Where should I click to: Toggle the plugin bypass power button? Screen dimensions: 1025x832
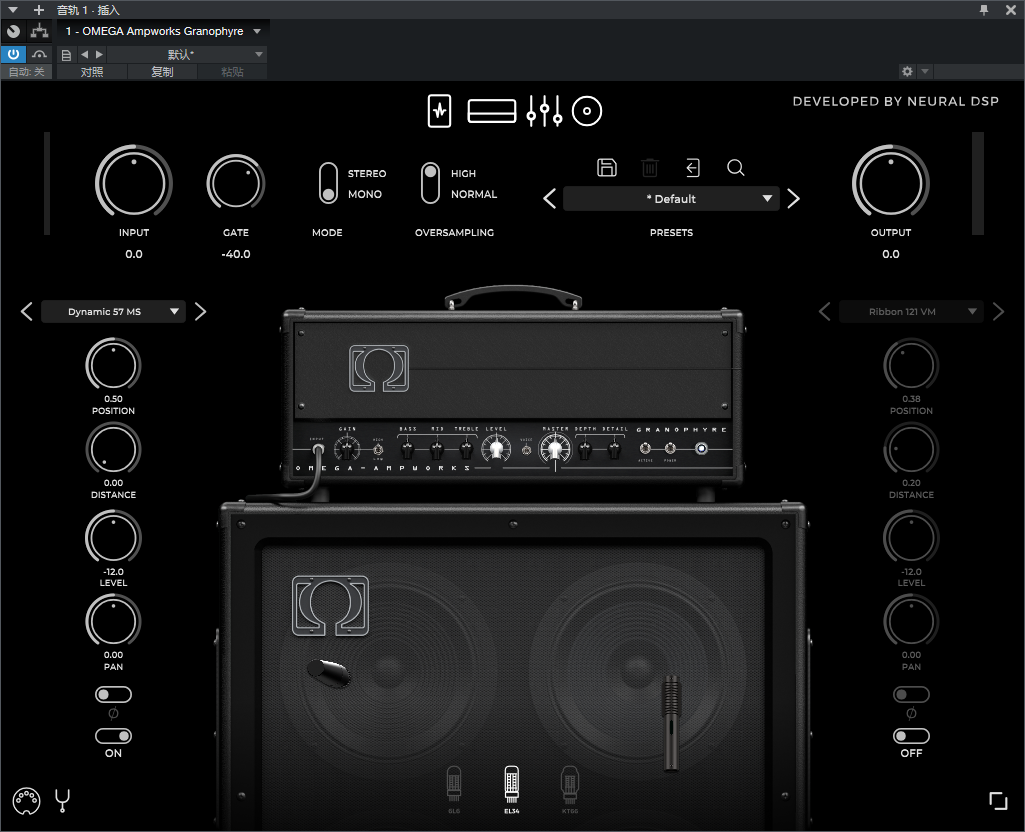[x=13, y=54]
